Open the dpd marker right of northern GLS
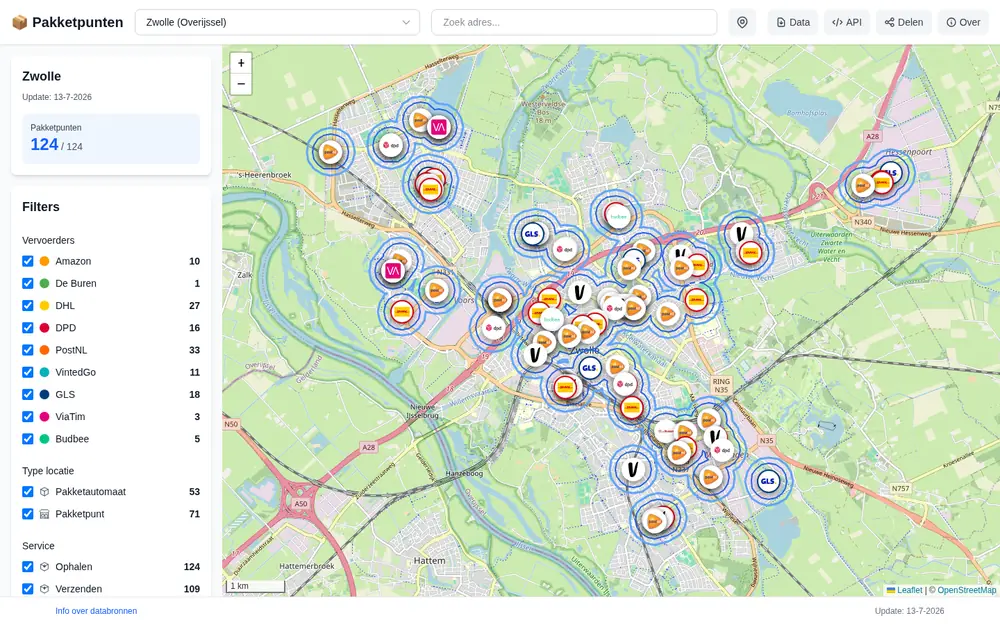 564,249
